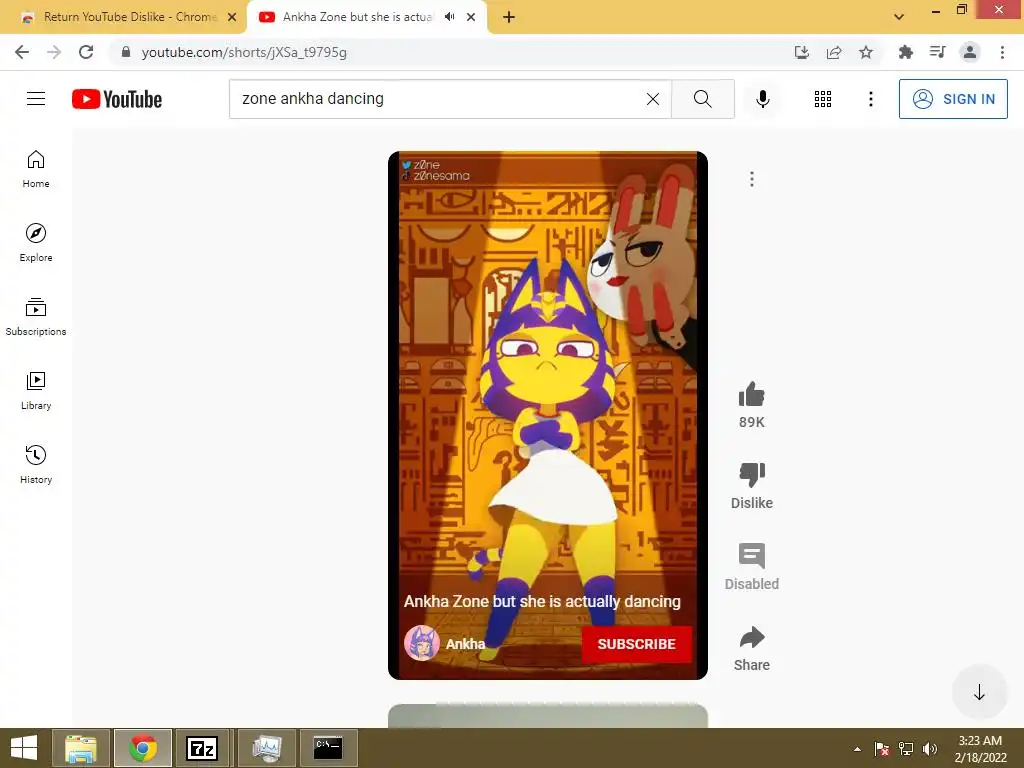Open Subscriptions in the sidebar

click(x=36, y=317)
